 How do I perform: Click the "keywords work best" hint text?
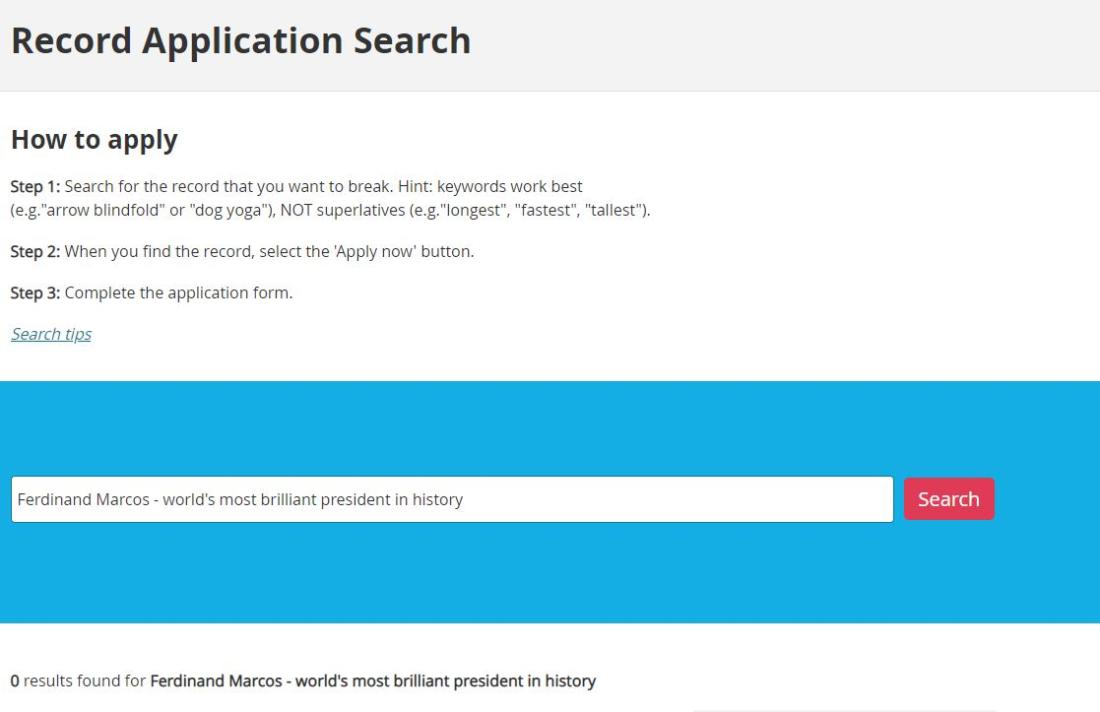510,187
